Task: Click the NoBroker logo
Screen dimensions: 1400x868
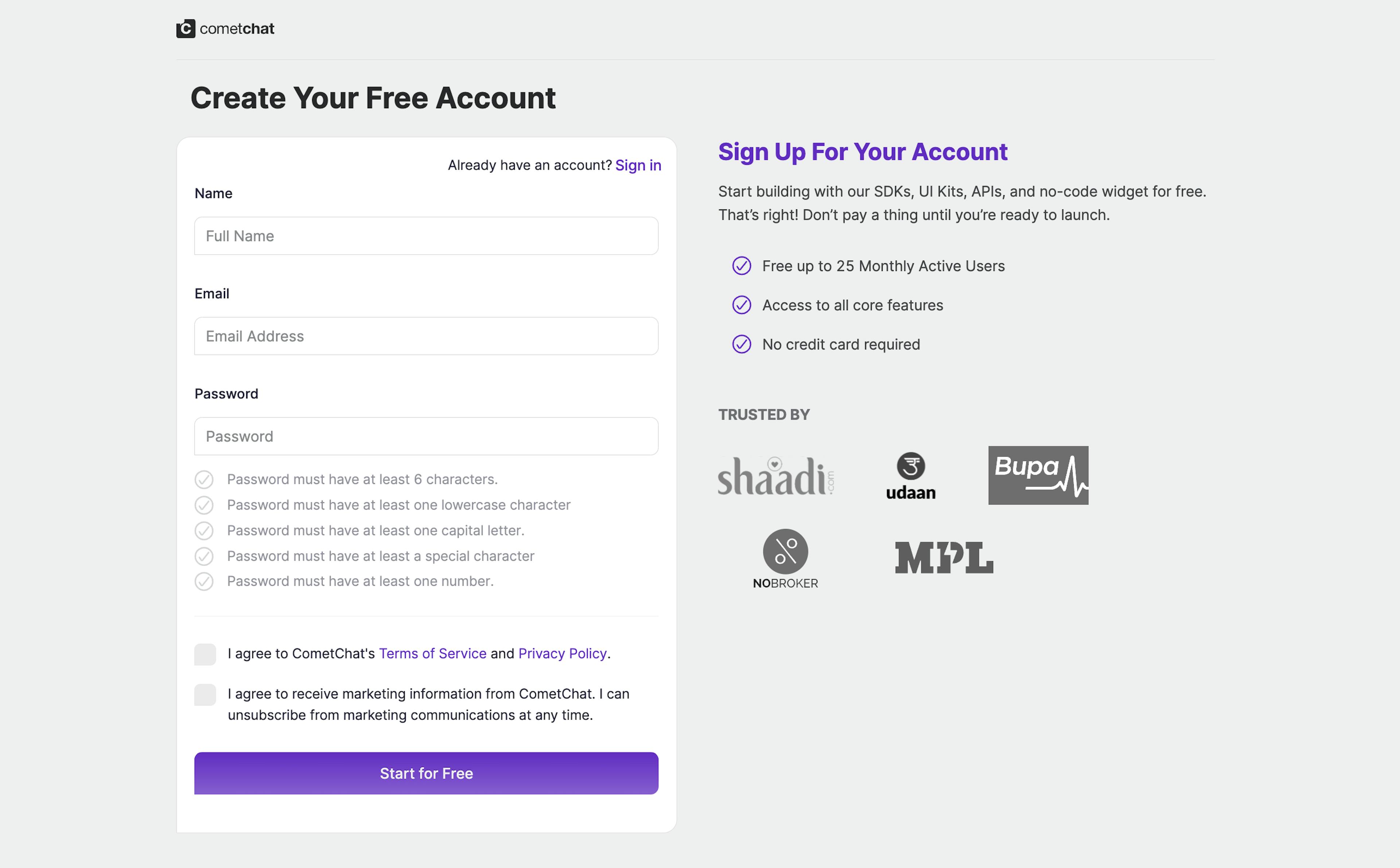Action: 785,559
